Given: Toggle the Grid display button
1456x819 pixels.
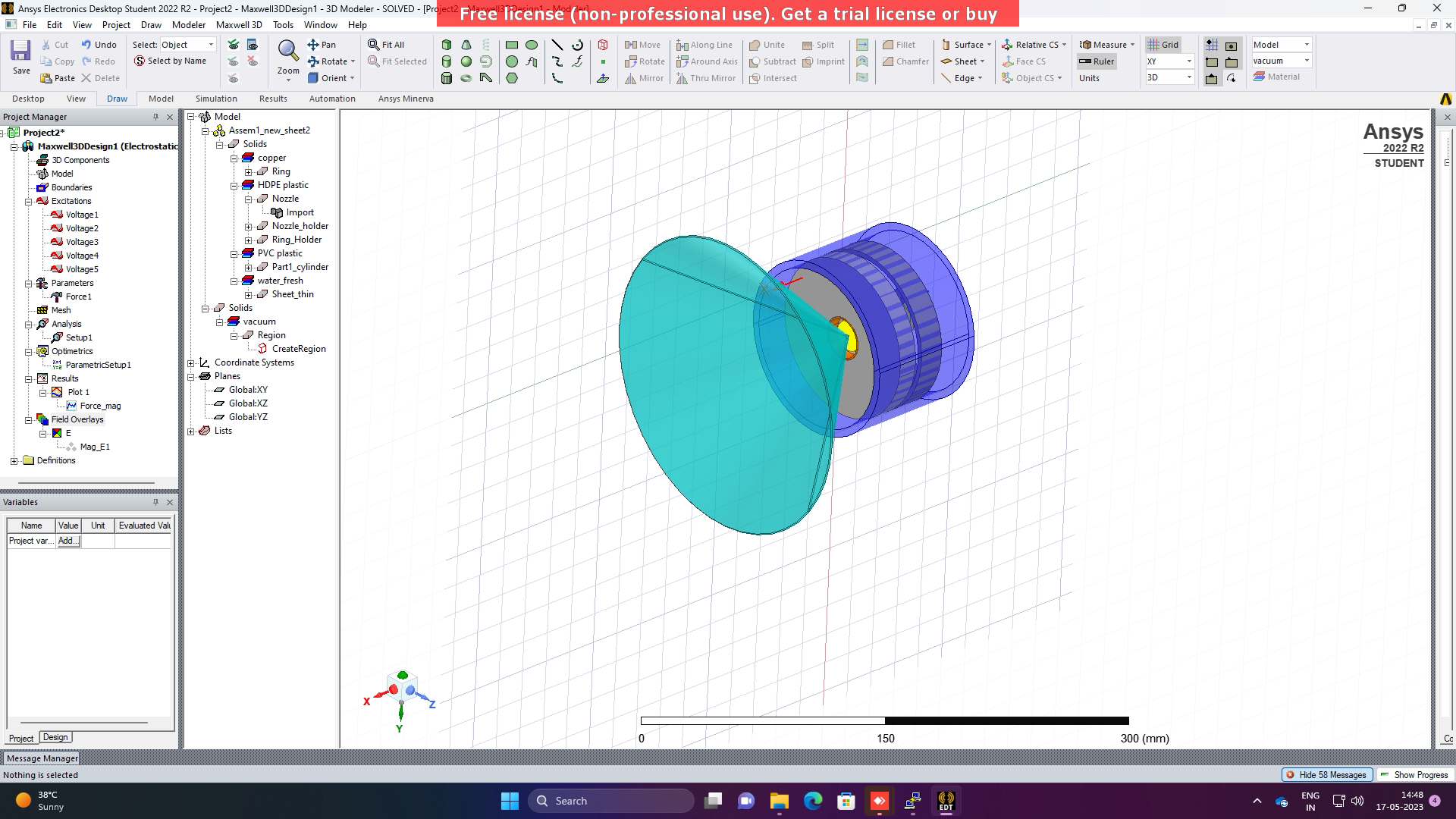Looking at the screenshot, I should [1163, 45].
